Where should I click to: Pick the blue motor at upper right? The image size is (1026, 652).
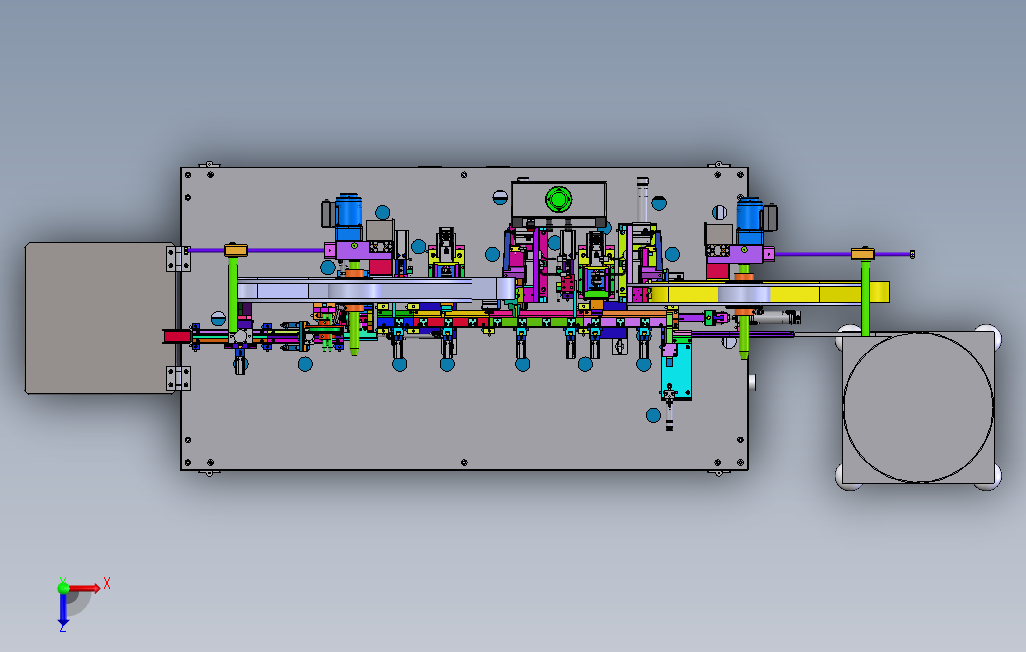pyautogui.click(x=750, y=221)
